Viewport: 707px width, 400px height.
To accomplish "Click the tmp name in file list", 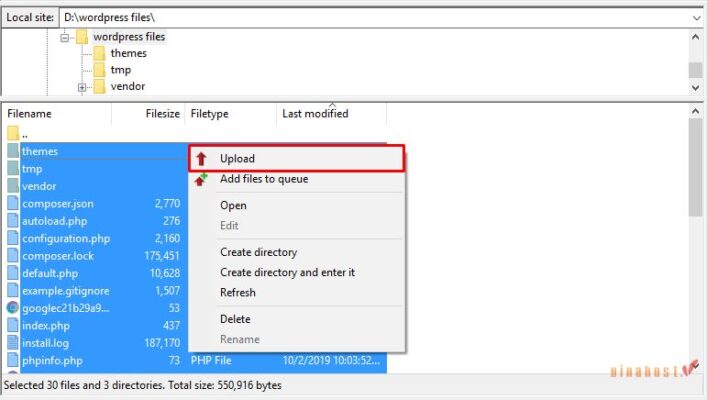I will (x=32, y=169).
